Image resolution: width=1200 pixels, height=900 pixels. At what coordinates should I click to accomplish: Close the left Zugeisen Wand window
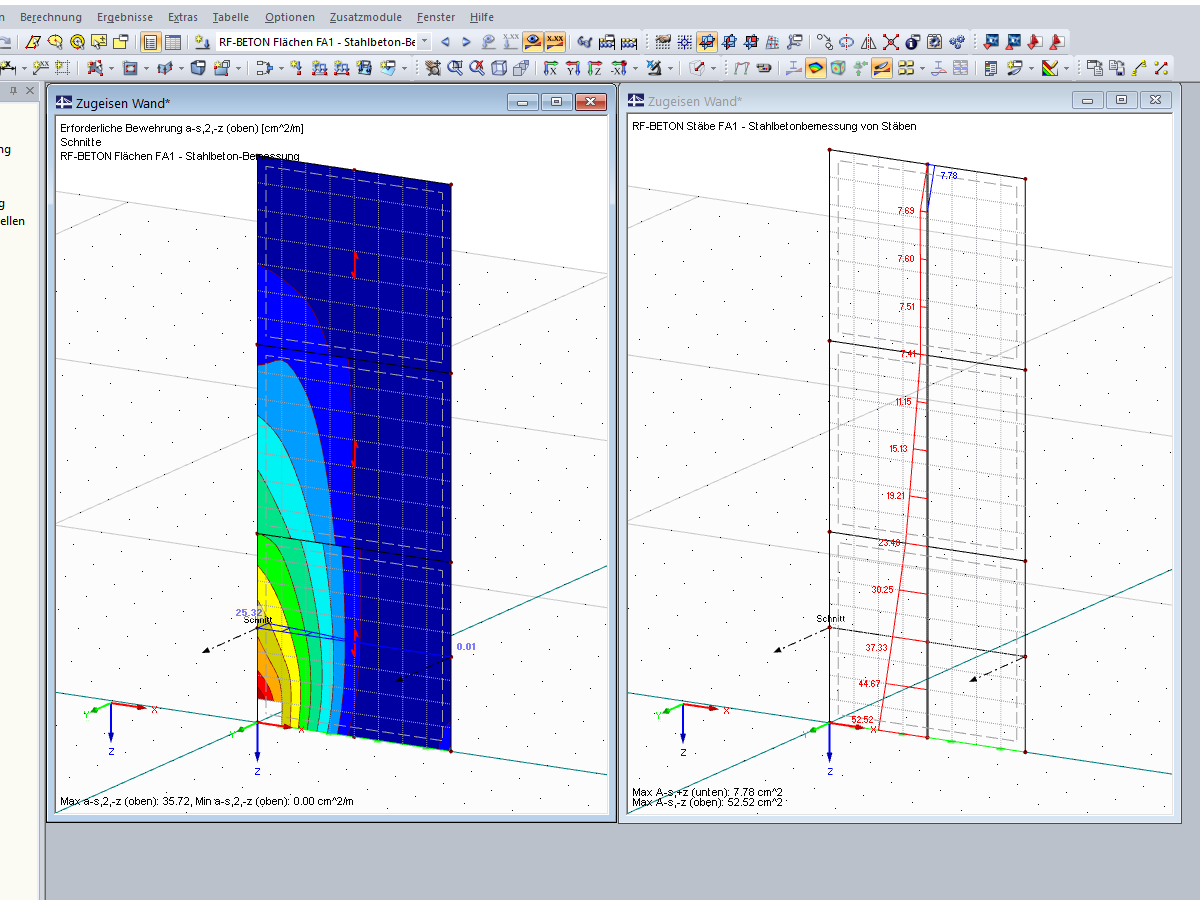591,102
